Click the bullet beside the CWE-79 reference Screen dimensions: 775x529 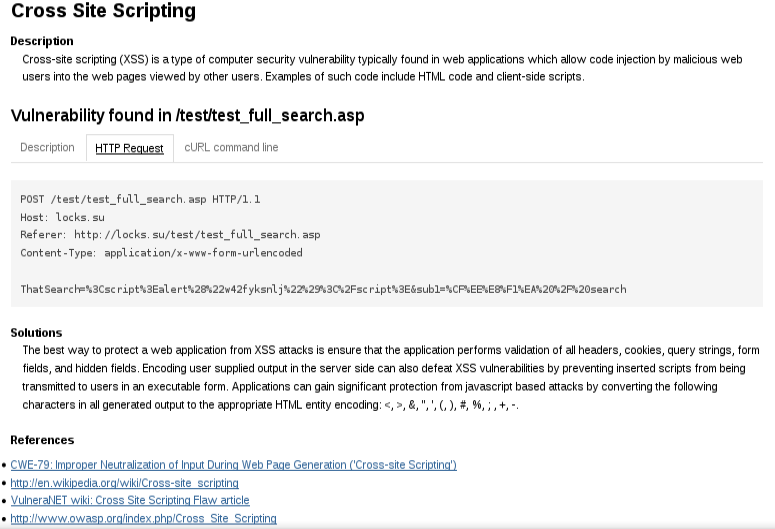4,465
